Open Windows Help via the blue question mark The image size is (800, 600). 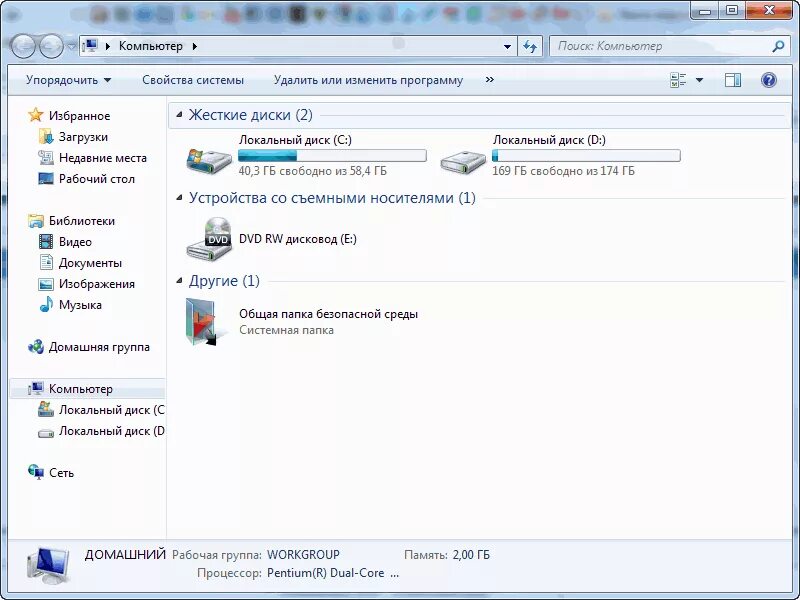(767, 80)
